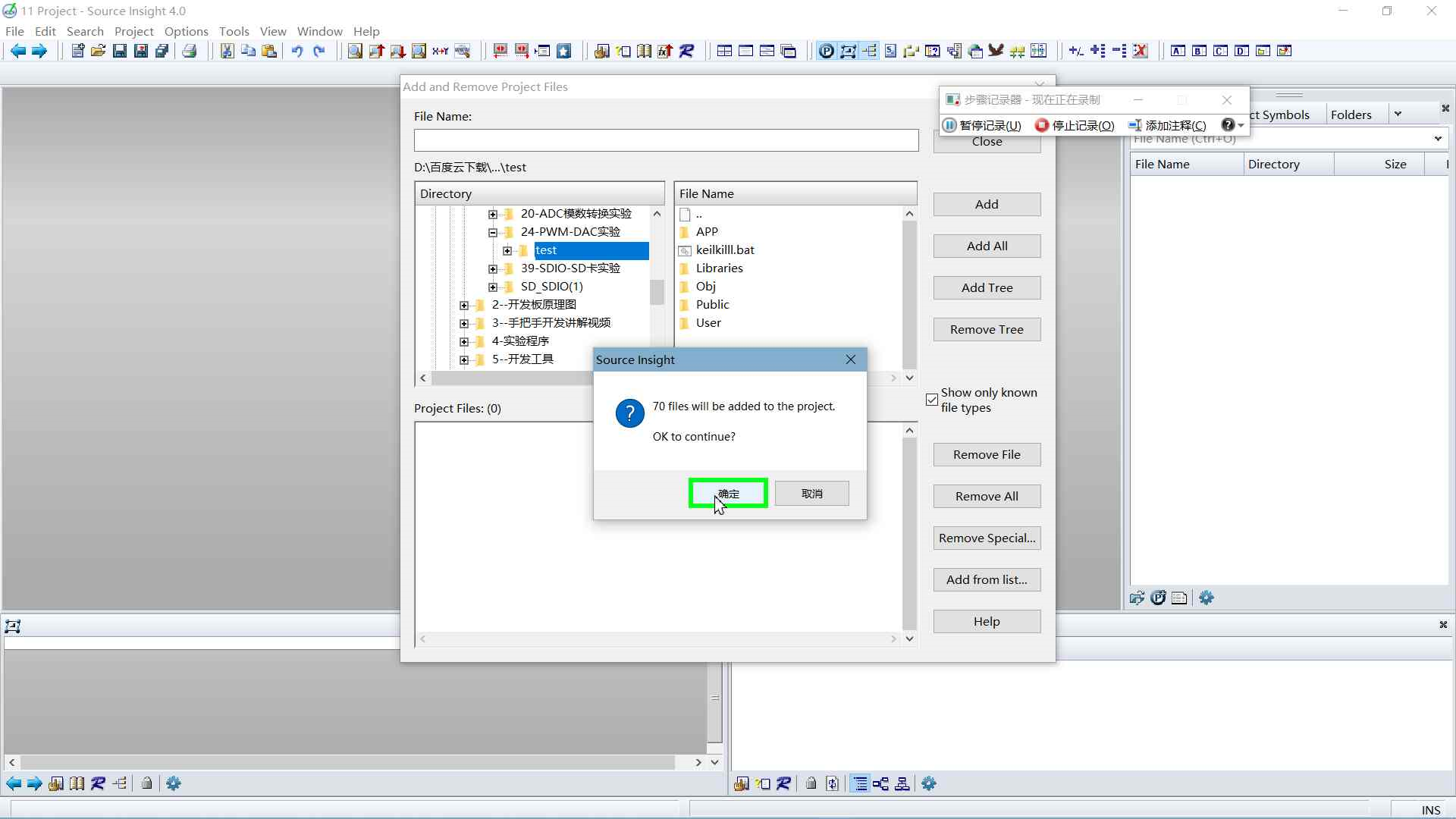
Task: Click the Add Tree button
Action: point(987,287)
